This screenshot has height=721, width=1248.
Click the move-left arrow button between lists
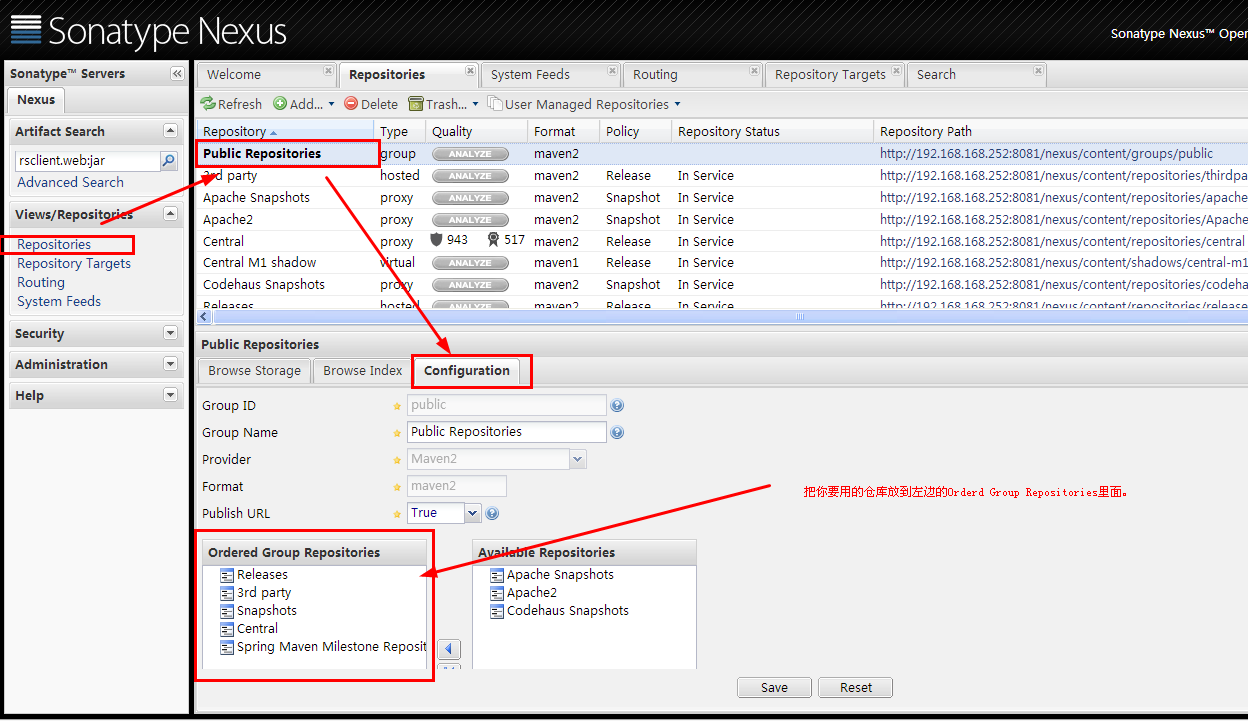(450, 649)
